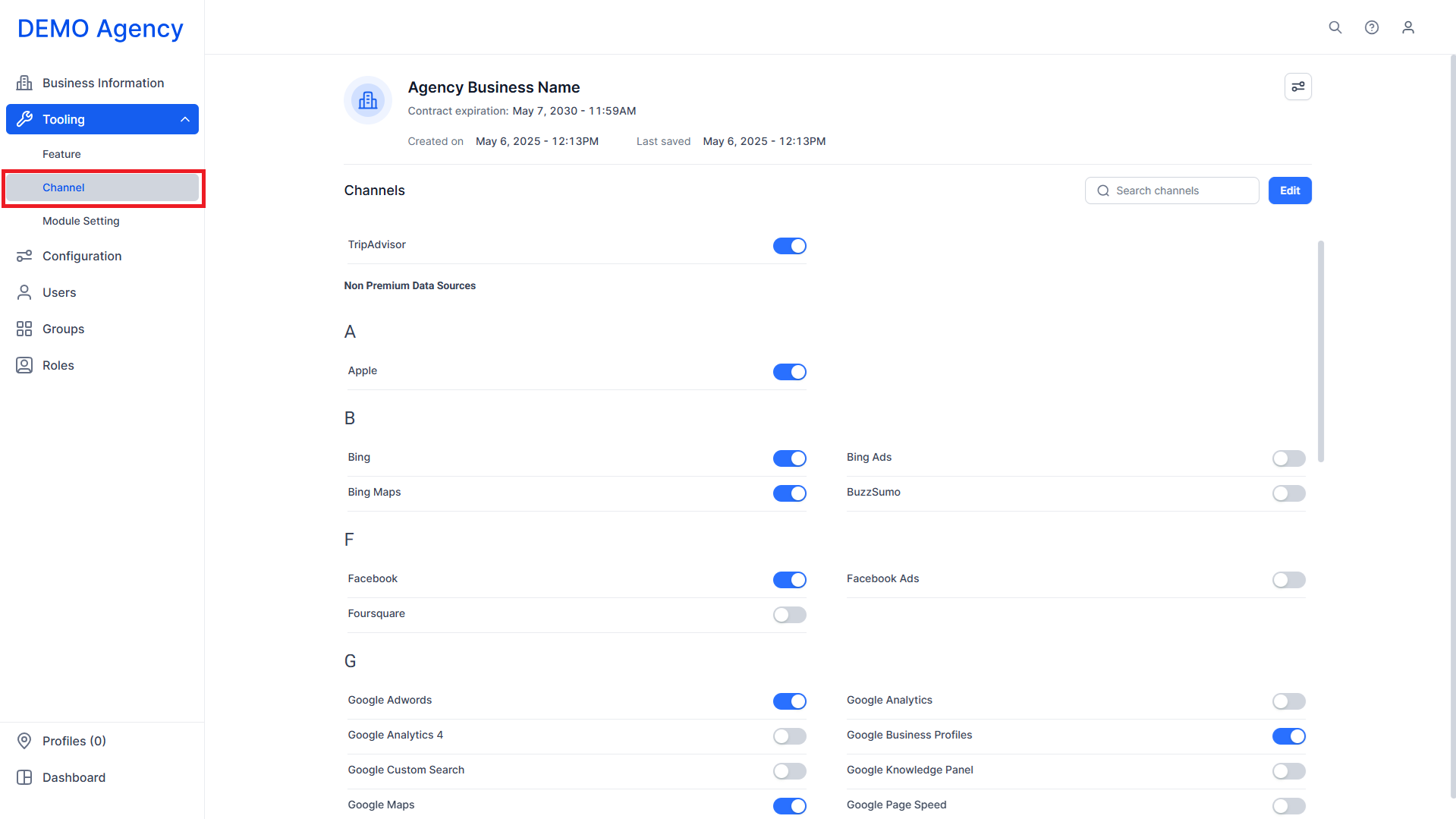Viewport: 1456px width, 819px height.
Task: Click the DEMO Agency logo link
Action: click(100, 29)
